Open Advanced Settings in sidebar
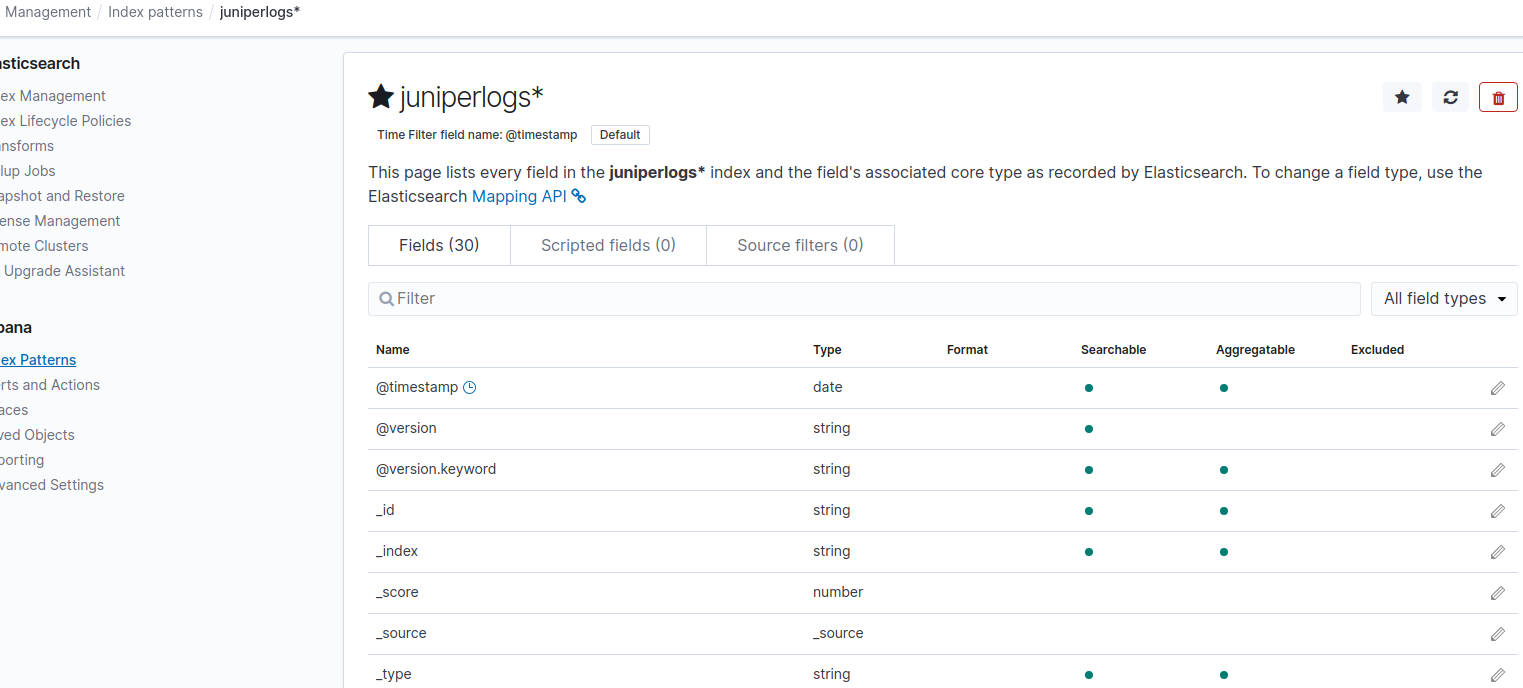The image size is (1523, 688). click(x=52, y=485)
